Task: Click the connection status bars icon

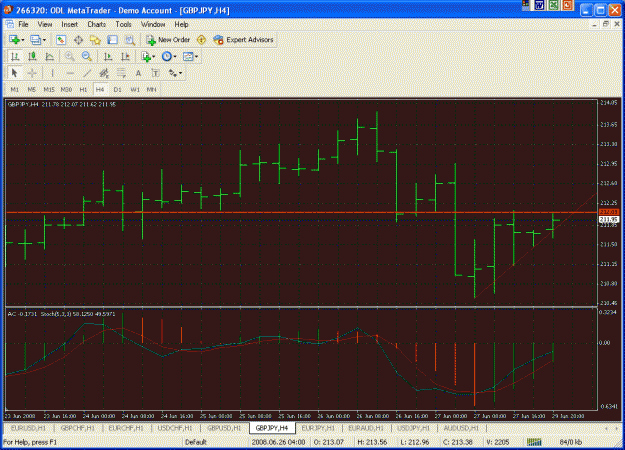Action: click(534, 442)
